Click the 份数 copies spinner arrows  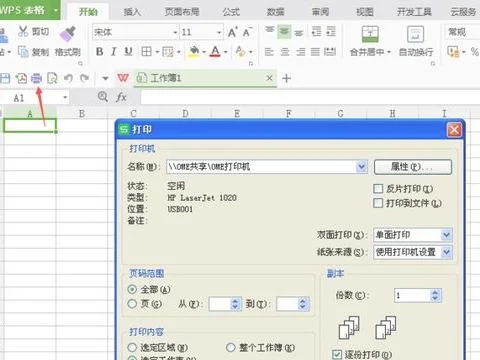[435, 295]
